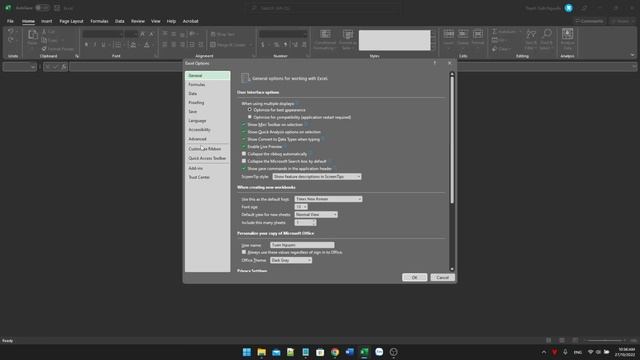The width and height of the screenshot is (640, 360).
Task: Click the Cancel button in Excel Options
Action: (x=442, y=278)
